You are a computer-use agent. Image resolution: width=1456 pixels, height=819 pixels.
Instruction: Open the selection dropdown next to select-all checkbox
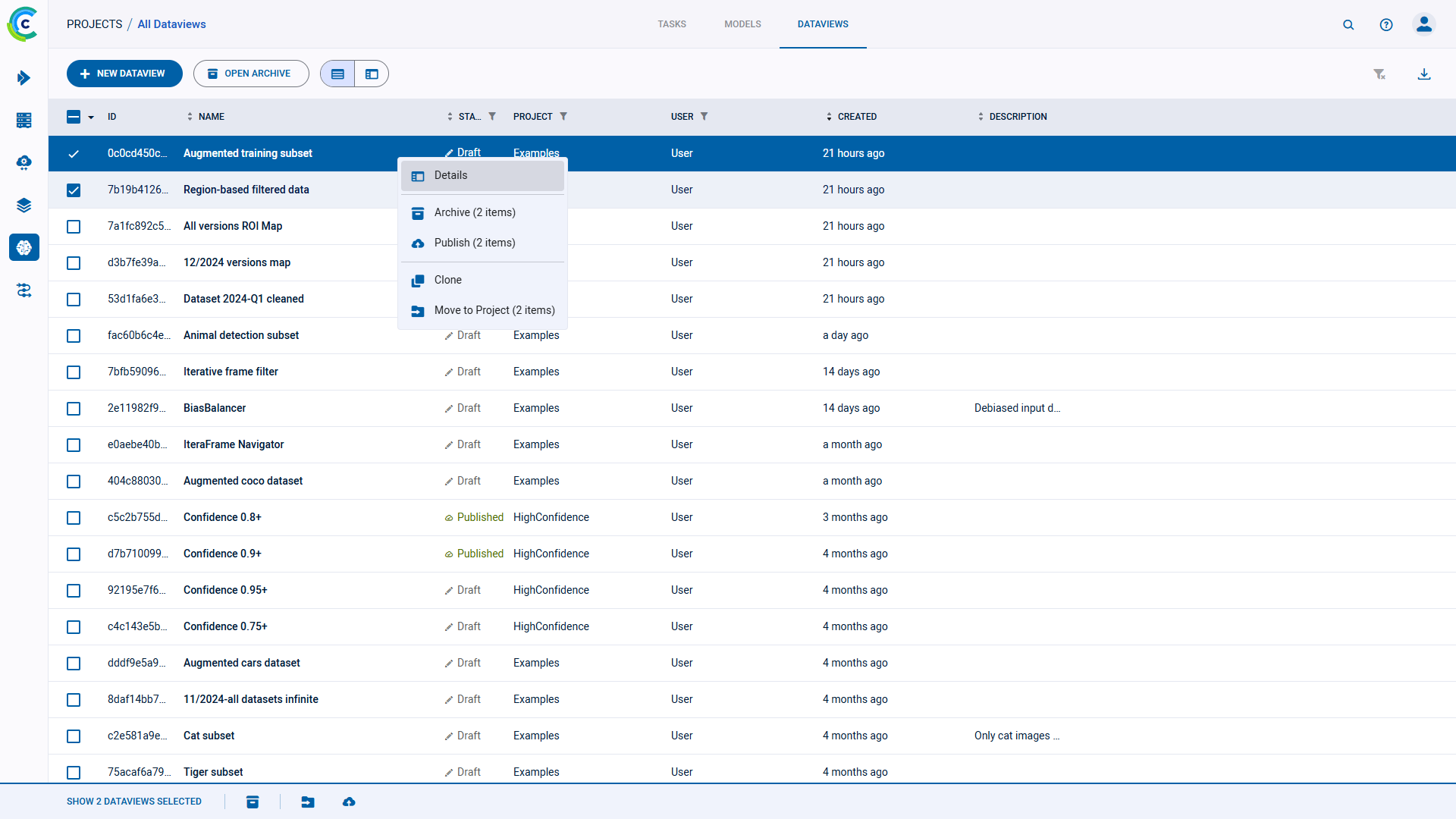tap(90, 118)
